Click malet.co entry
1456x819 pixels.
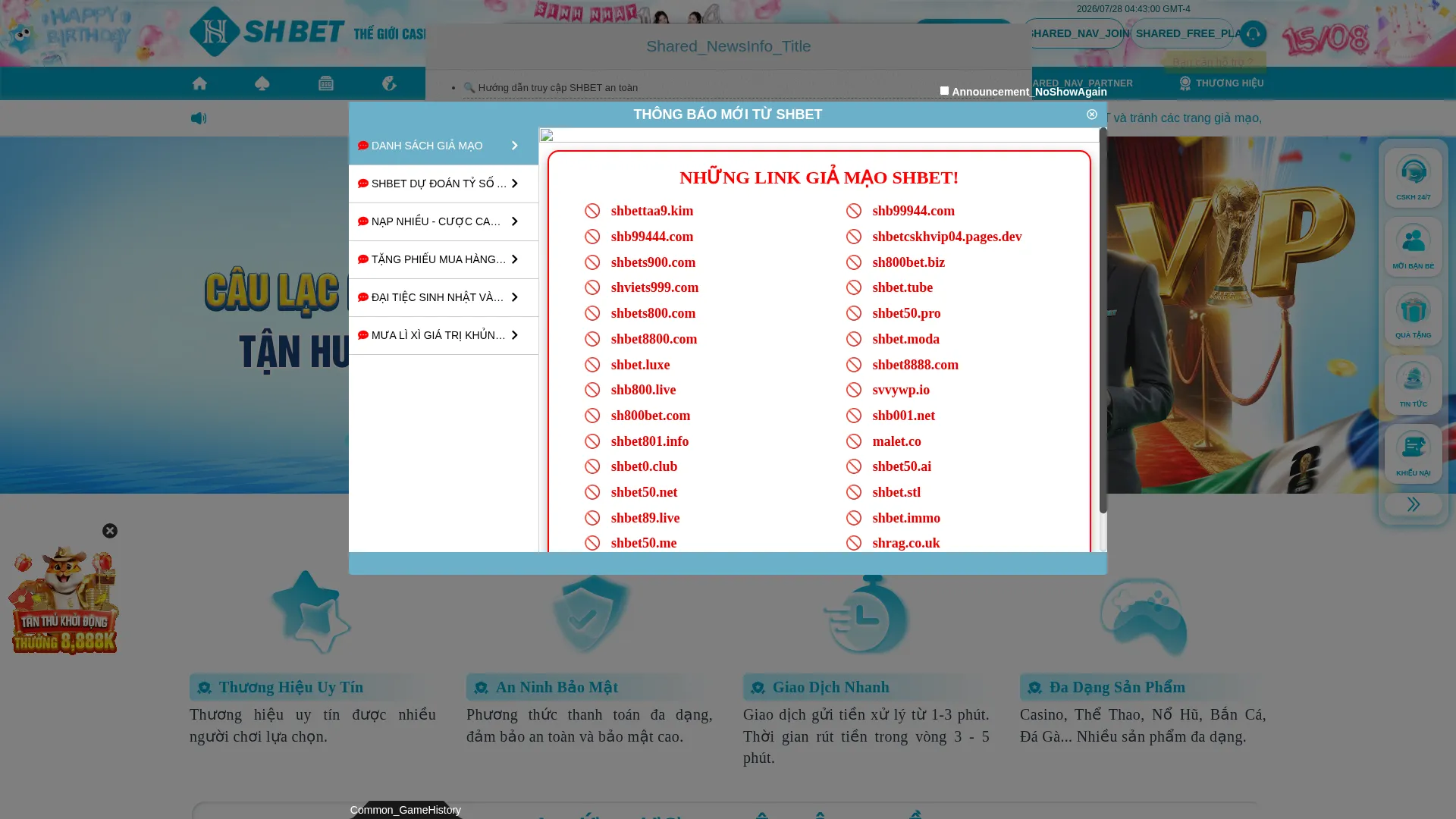(x=897, y=441)
